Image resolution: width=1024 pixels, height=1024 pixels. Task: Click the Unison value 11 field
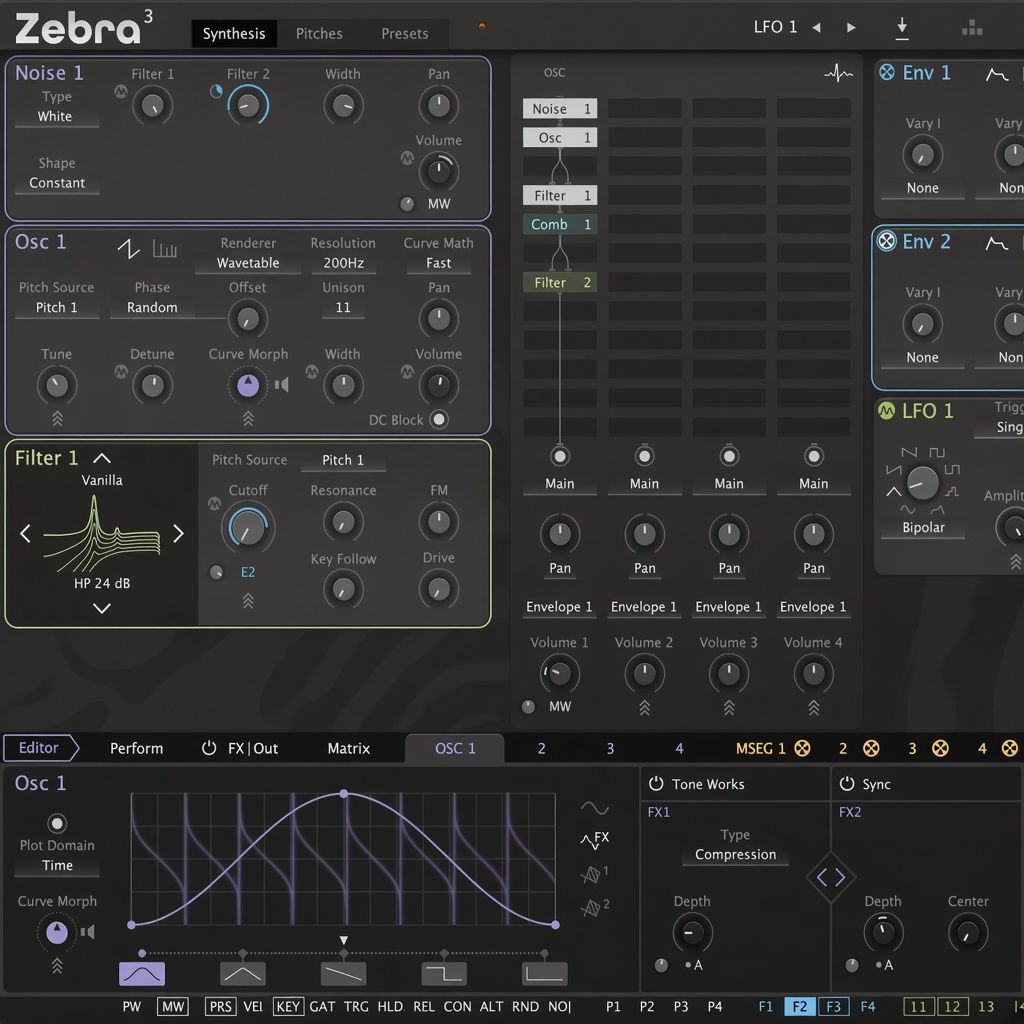click(344, 308)
